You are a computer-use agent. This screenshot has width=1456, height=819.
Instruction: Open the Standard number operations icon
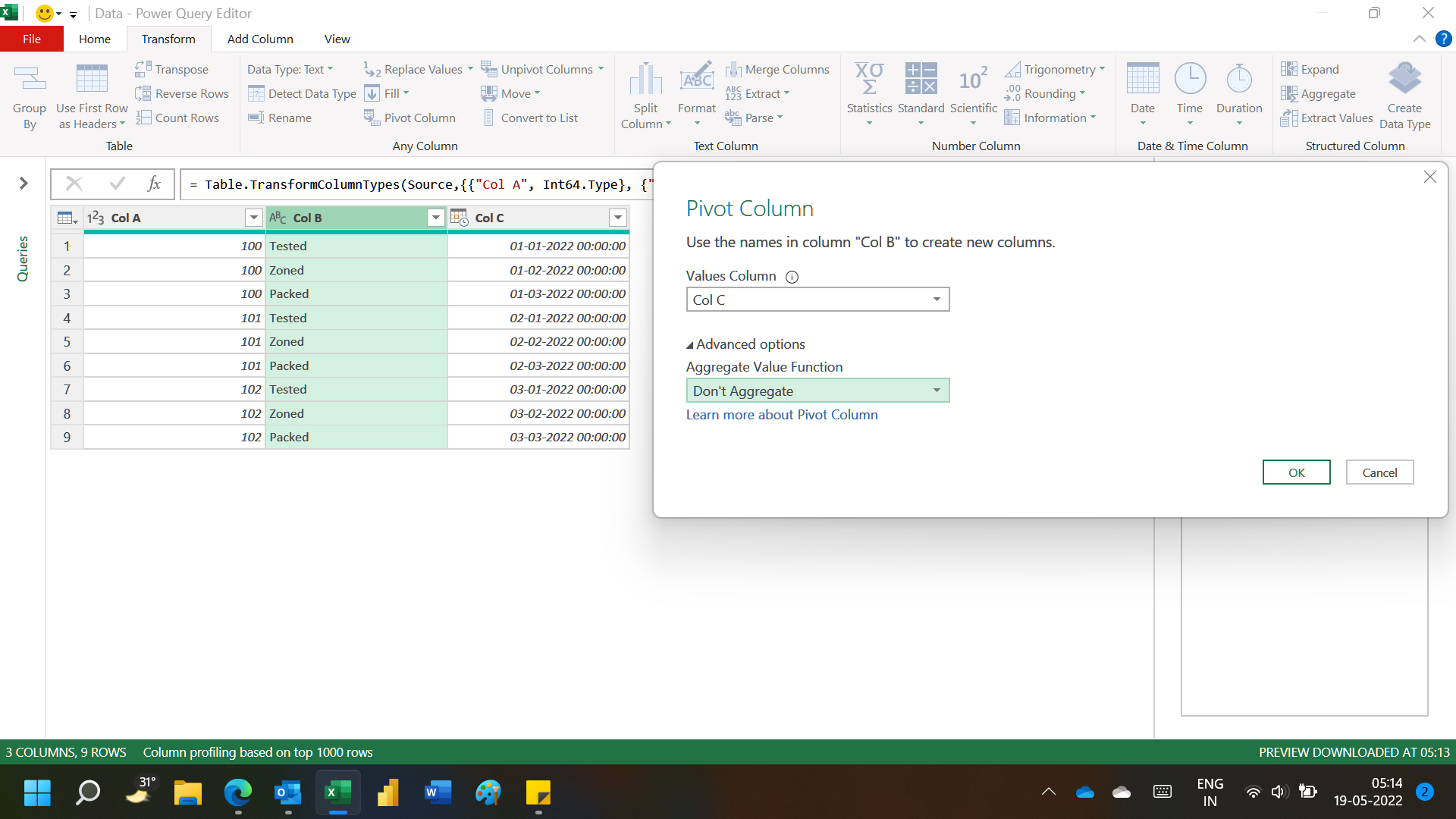921,79
